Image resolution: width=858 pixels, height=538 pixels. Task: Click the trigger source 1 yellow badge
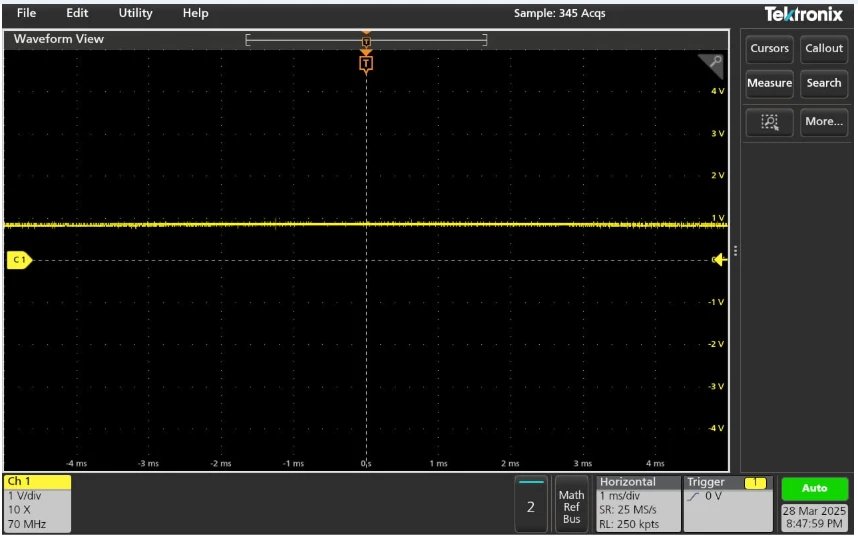coord(755,483)
